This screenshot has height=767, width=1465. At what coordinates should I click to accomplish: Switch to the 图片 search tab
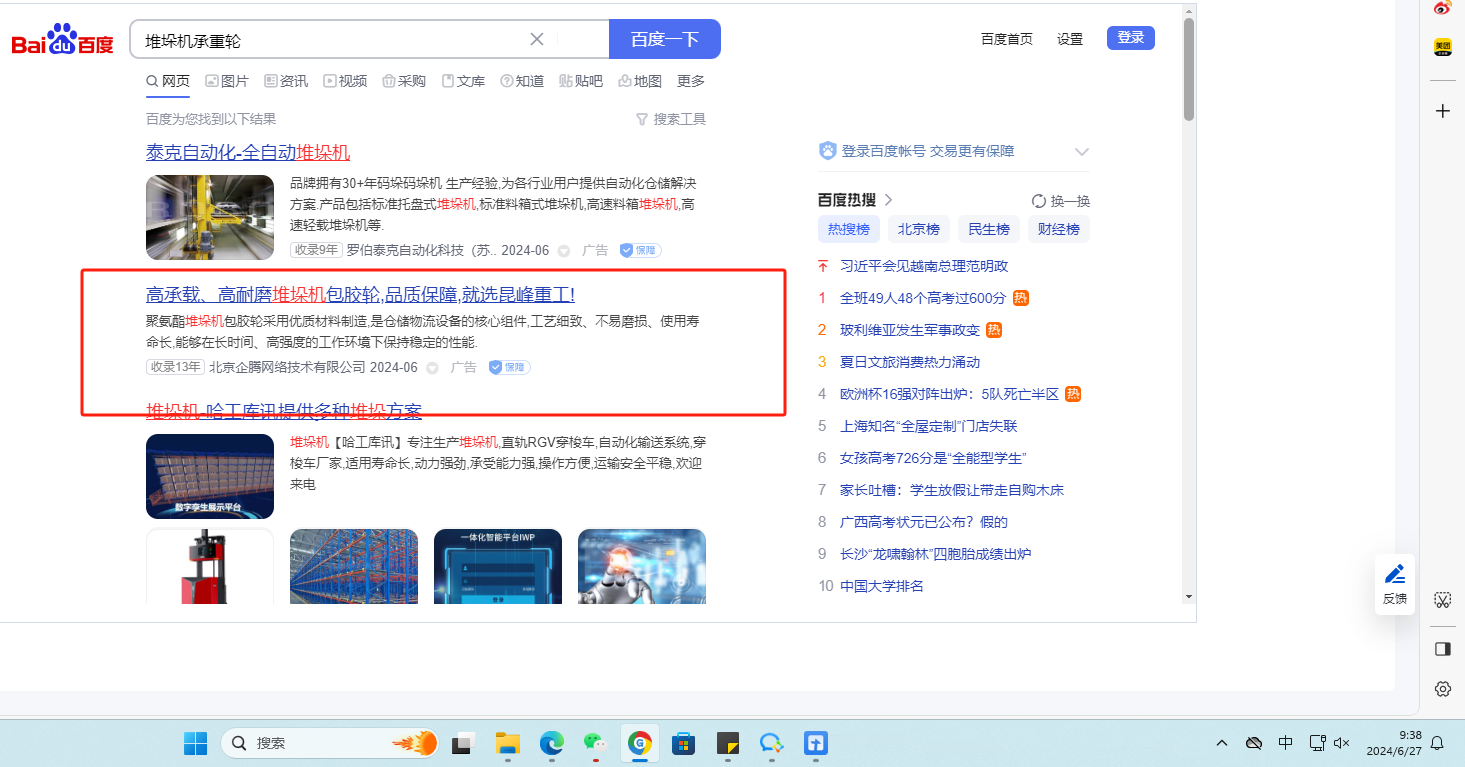tap(227, 81)
